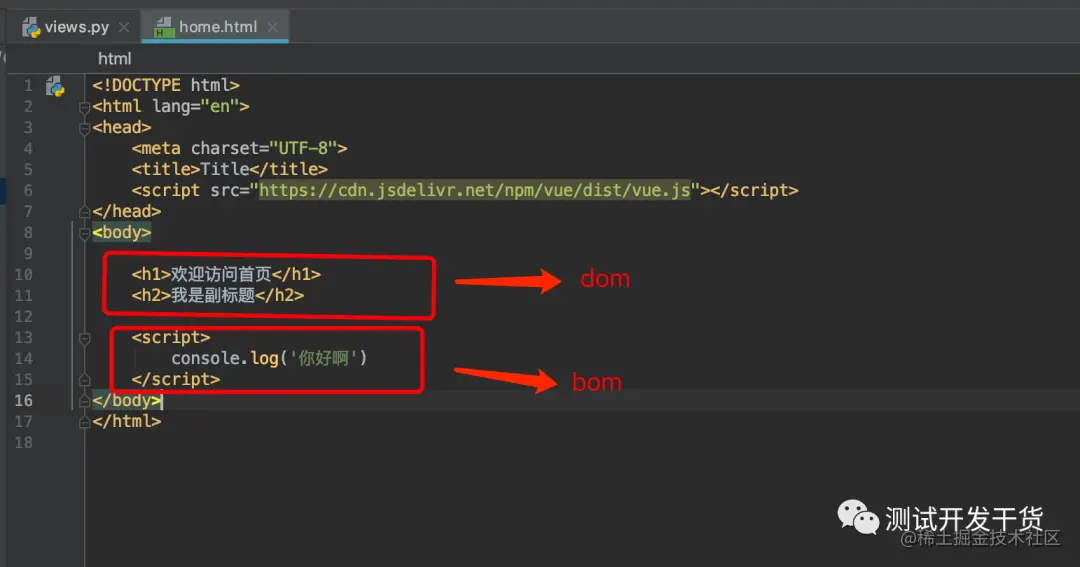
Task: Click line number 16 in the gutter
Action: [x=23, y=401]
